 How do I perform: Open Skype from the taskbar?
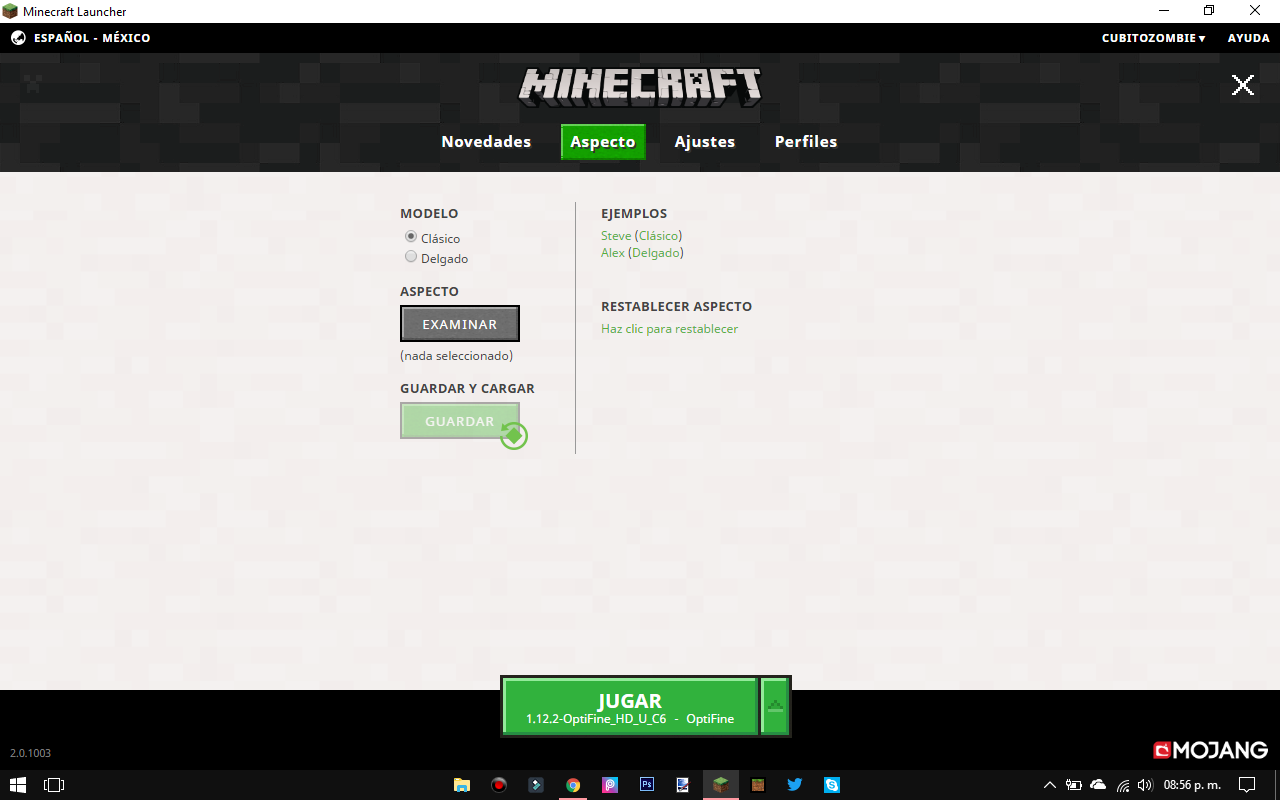[x=832, y=785]
